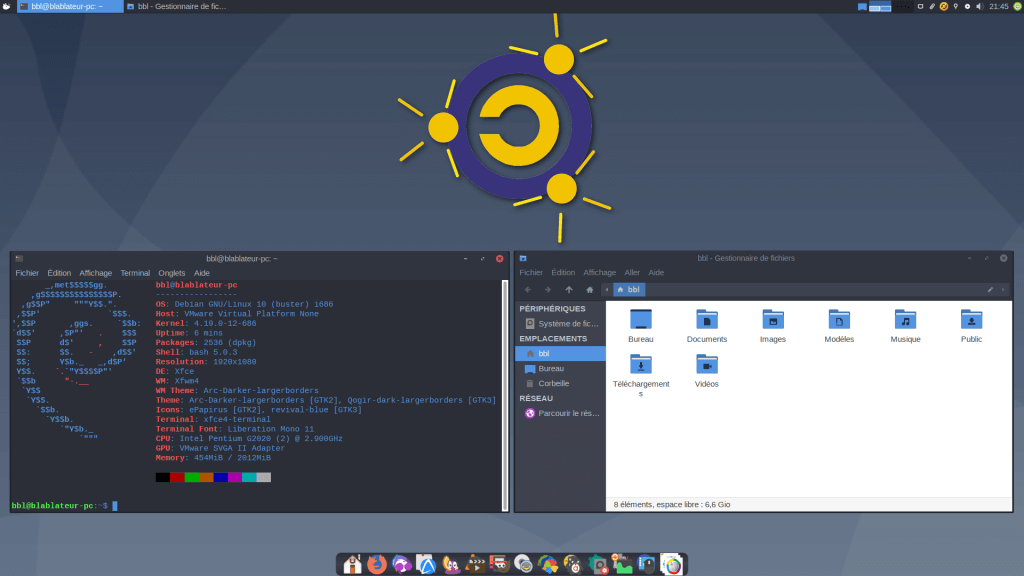
Task: Open the colorful pinwheel app in dock
Action: tap(549, 564)
